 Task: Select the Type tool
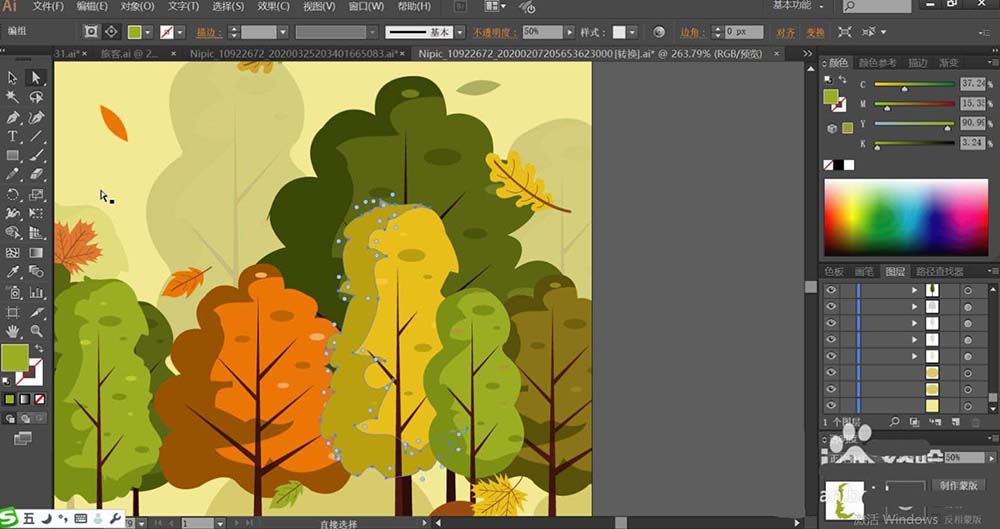click(x=13, y=136)
